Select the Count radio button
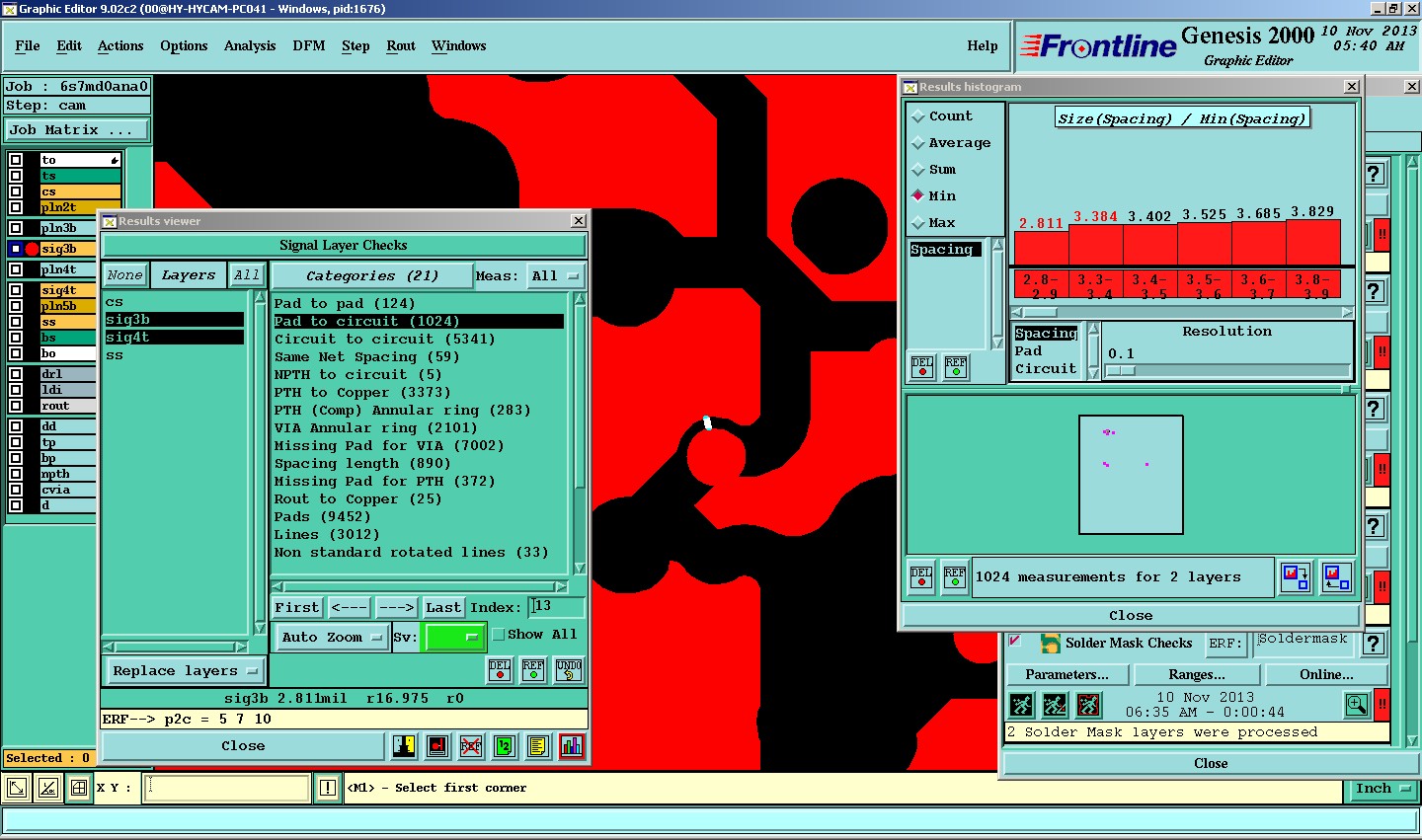1422x840 pixels. [918, 116]
